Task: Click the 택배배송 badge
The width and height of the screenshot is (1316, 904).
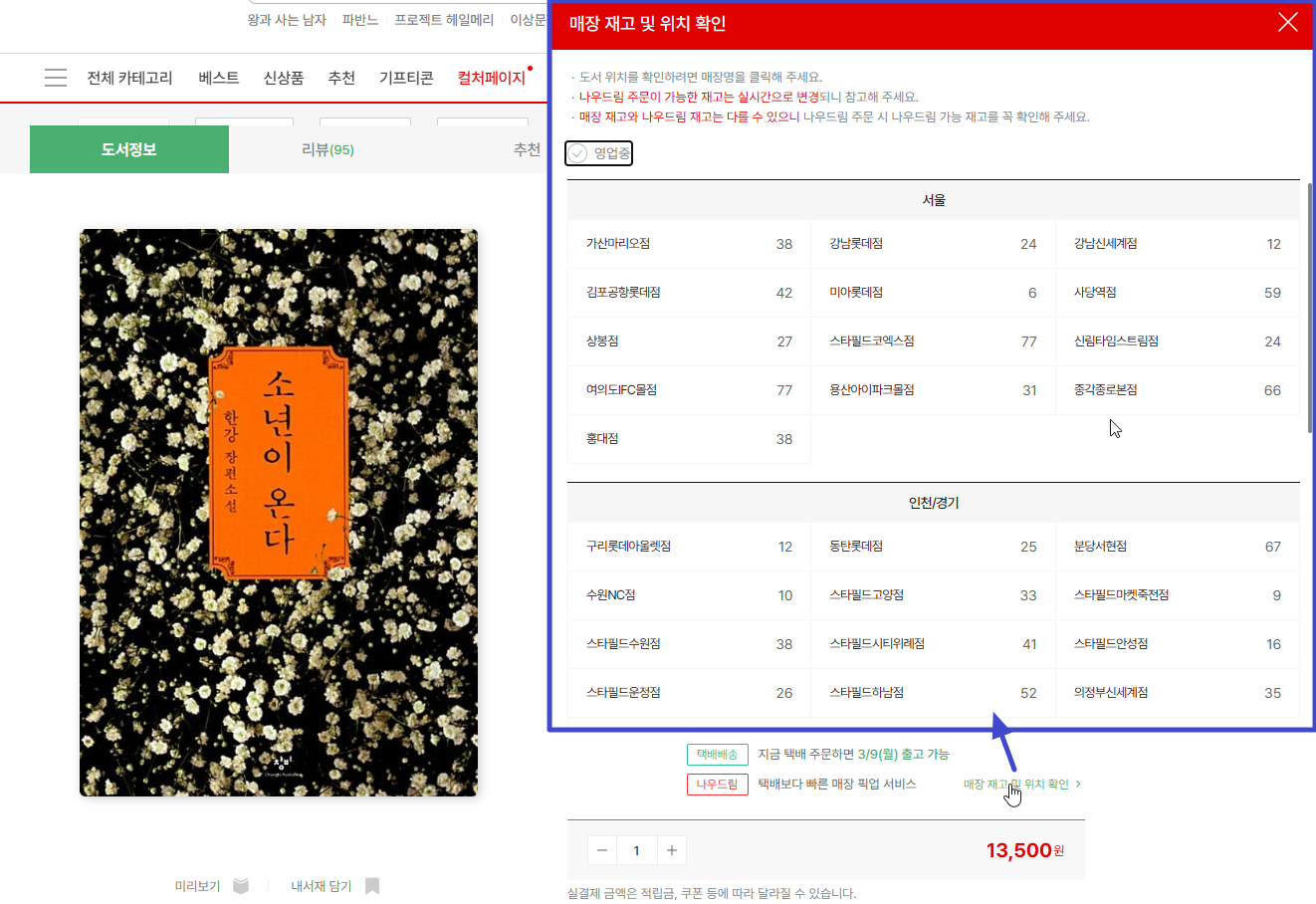Action: click(x=717, y=755)
